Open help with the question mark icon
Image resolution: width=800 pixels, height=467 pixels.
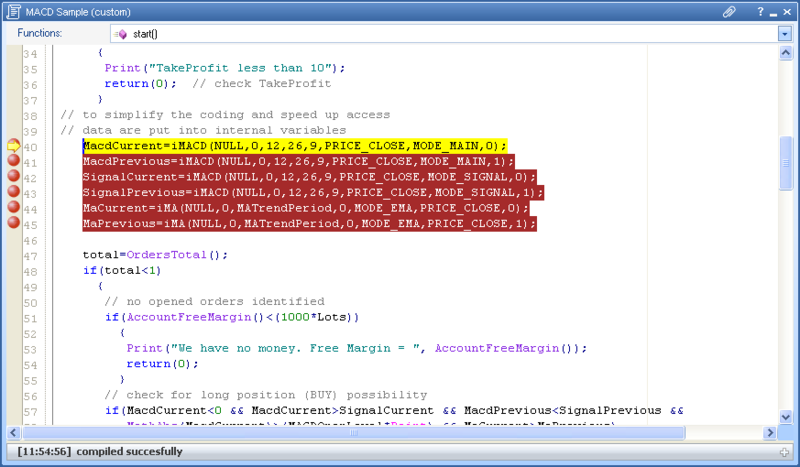(x=760, y=12)
